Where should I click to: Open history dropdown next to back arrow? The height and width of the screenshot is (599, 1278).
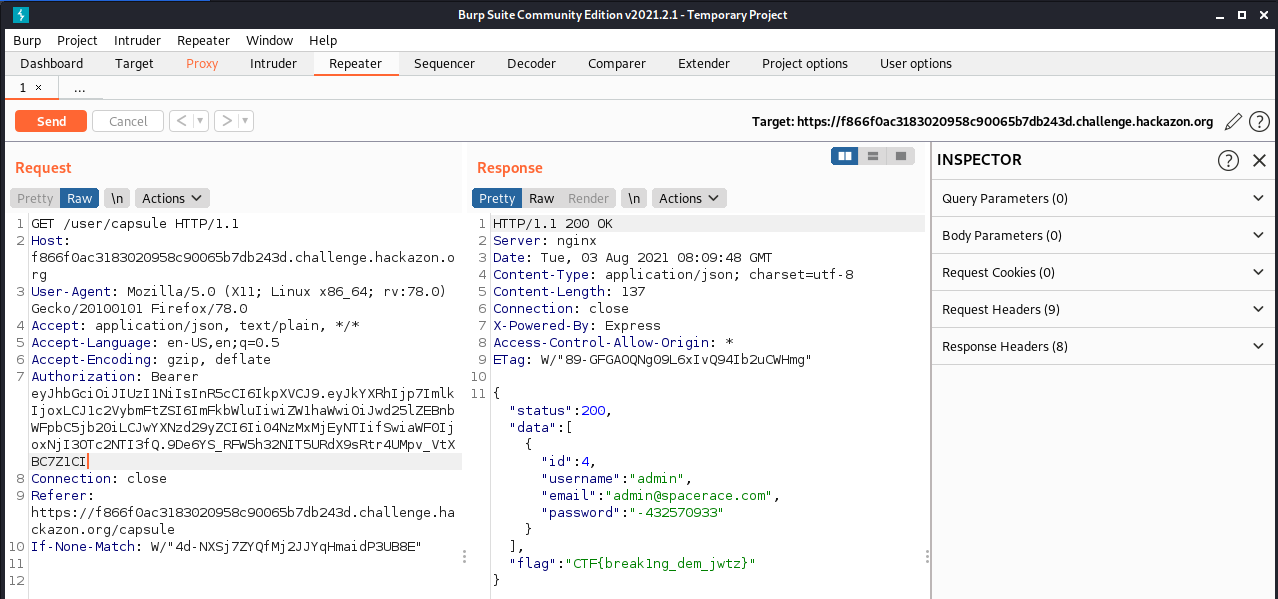[x=200, y=121]
